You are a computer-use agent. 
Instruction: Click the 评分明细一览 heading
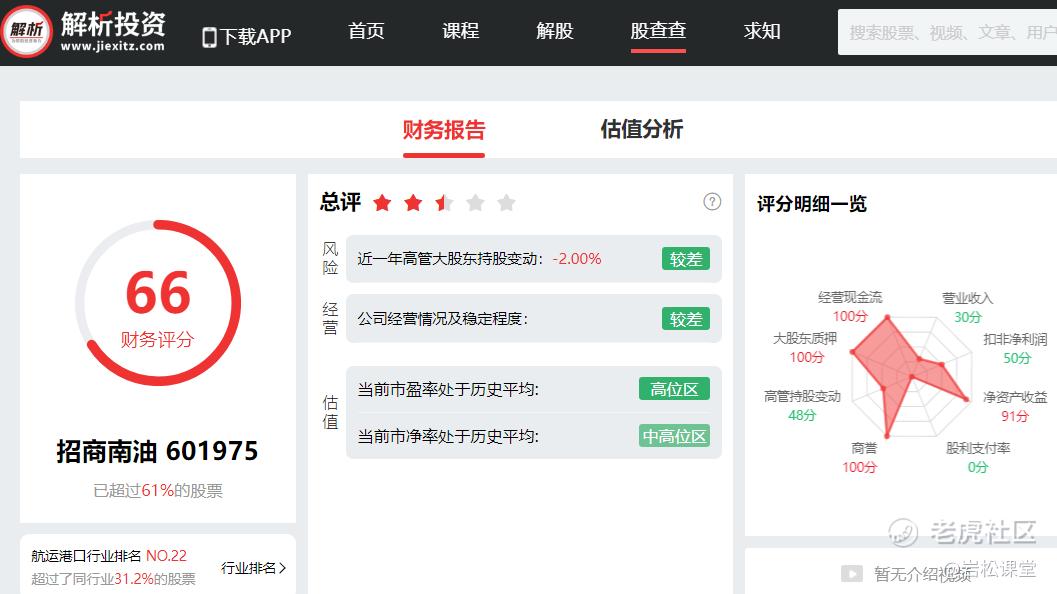click(812, 204)
